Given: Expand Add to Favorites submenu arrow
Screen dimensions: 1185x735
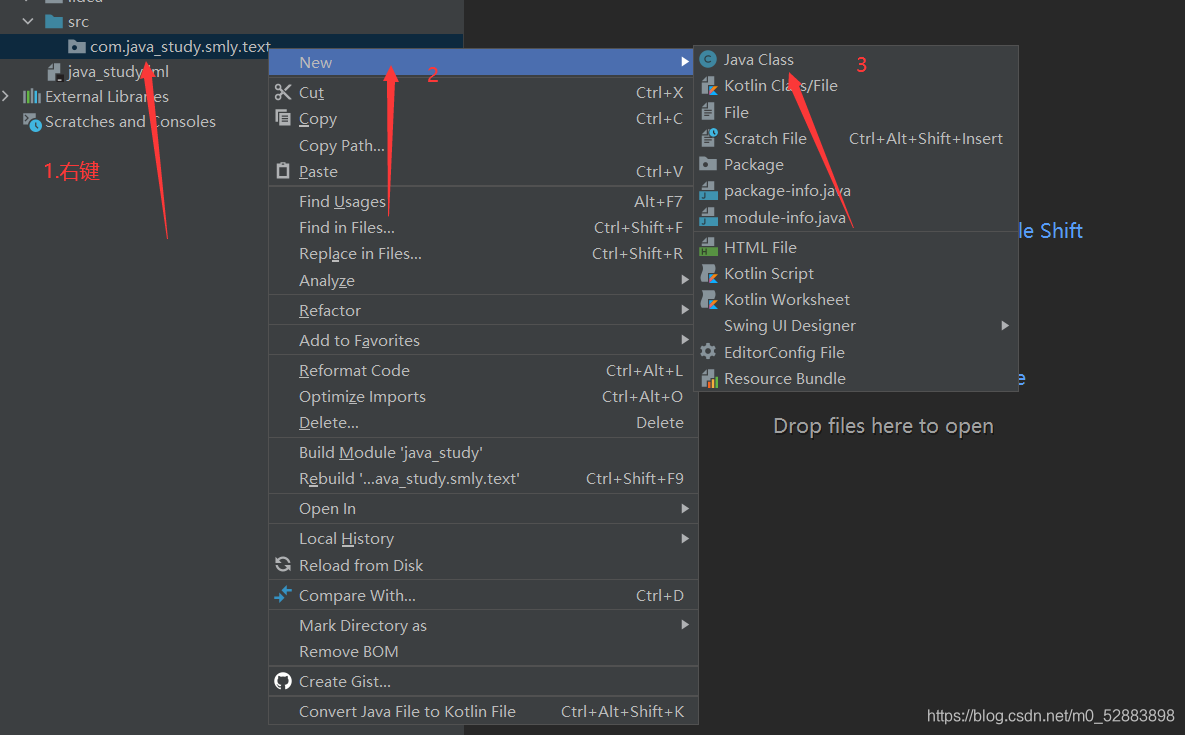Looking at the screenshot, I should (x=685, y=340).
